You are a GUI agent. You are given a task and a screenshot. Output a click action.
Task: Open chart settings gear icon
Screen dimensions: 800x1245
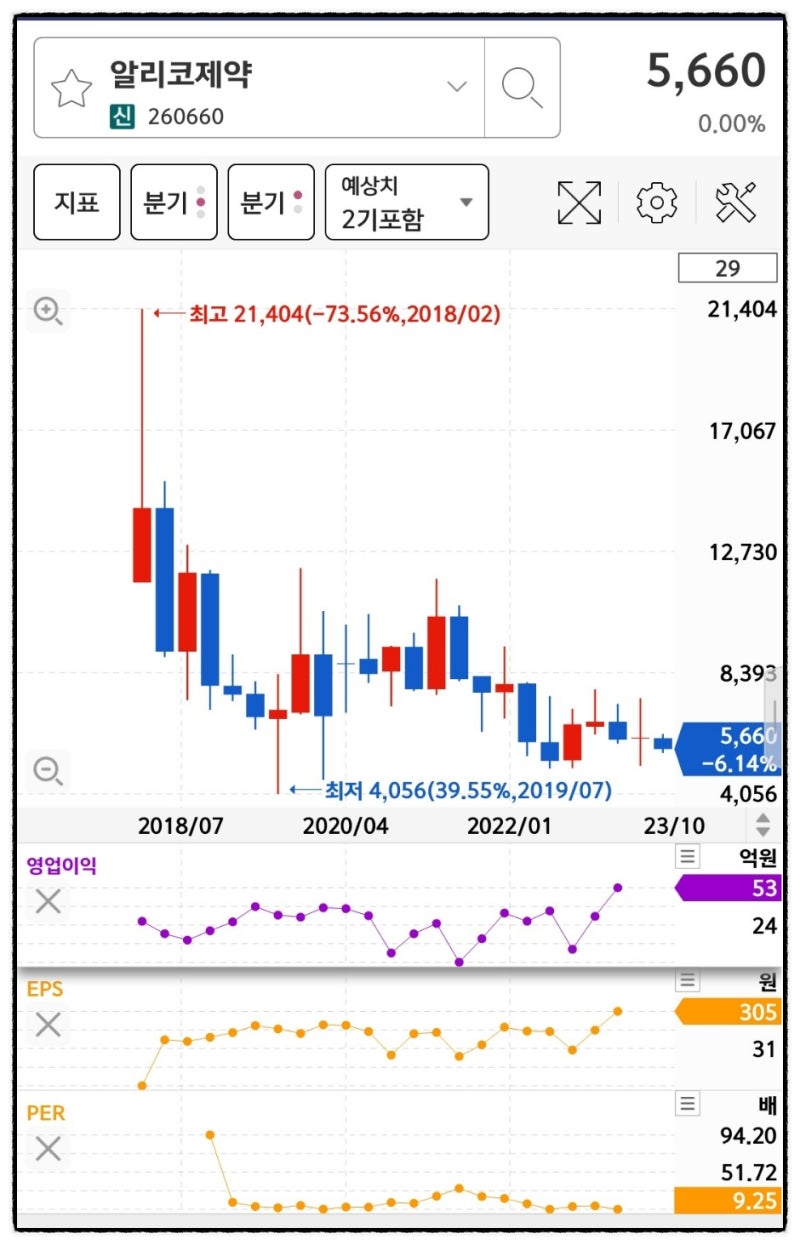(x=657, y=203)
